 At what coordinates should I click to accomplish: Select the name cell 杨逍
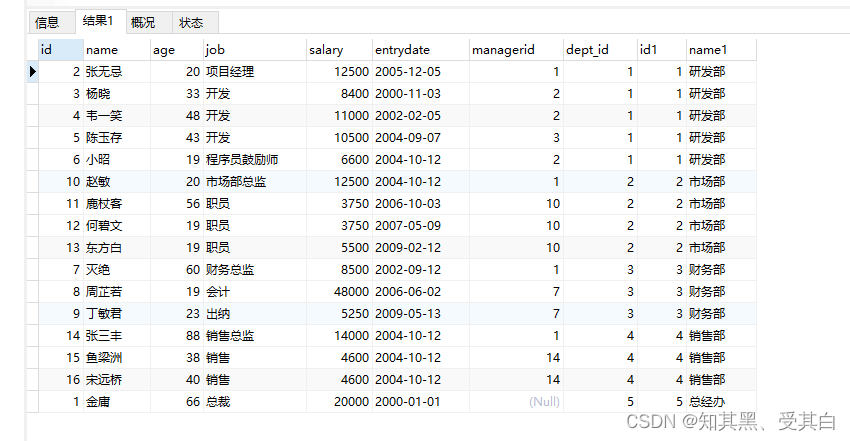point(117,94)
